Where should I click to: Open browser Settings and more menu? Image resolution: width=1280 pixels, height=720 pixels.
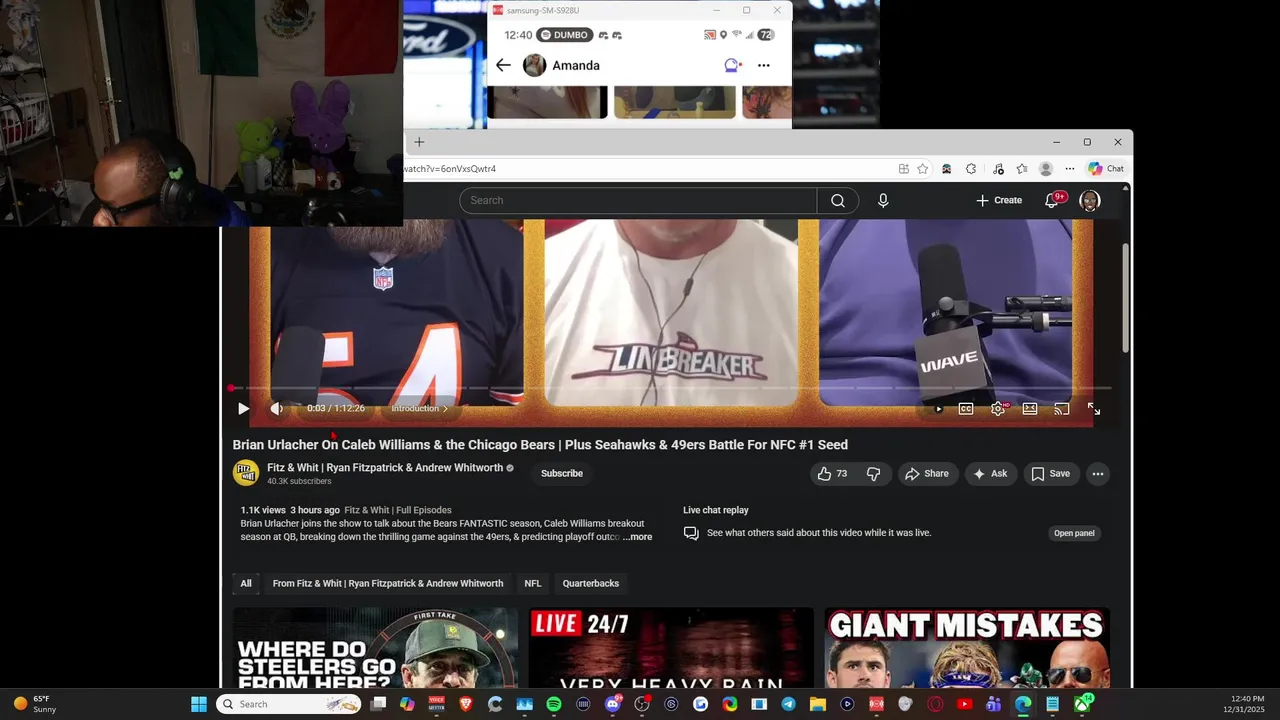[x=1070, y=169]
